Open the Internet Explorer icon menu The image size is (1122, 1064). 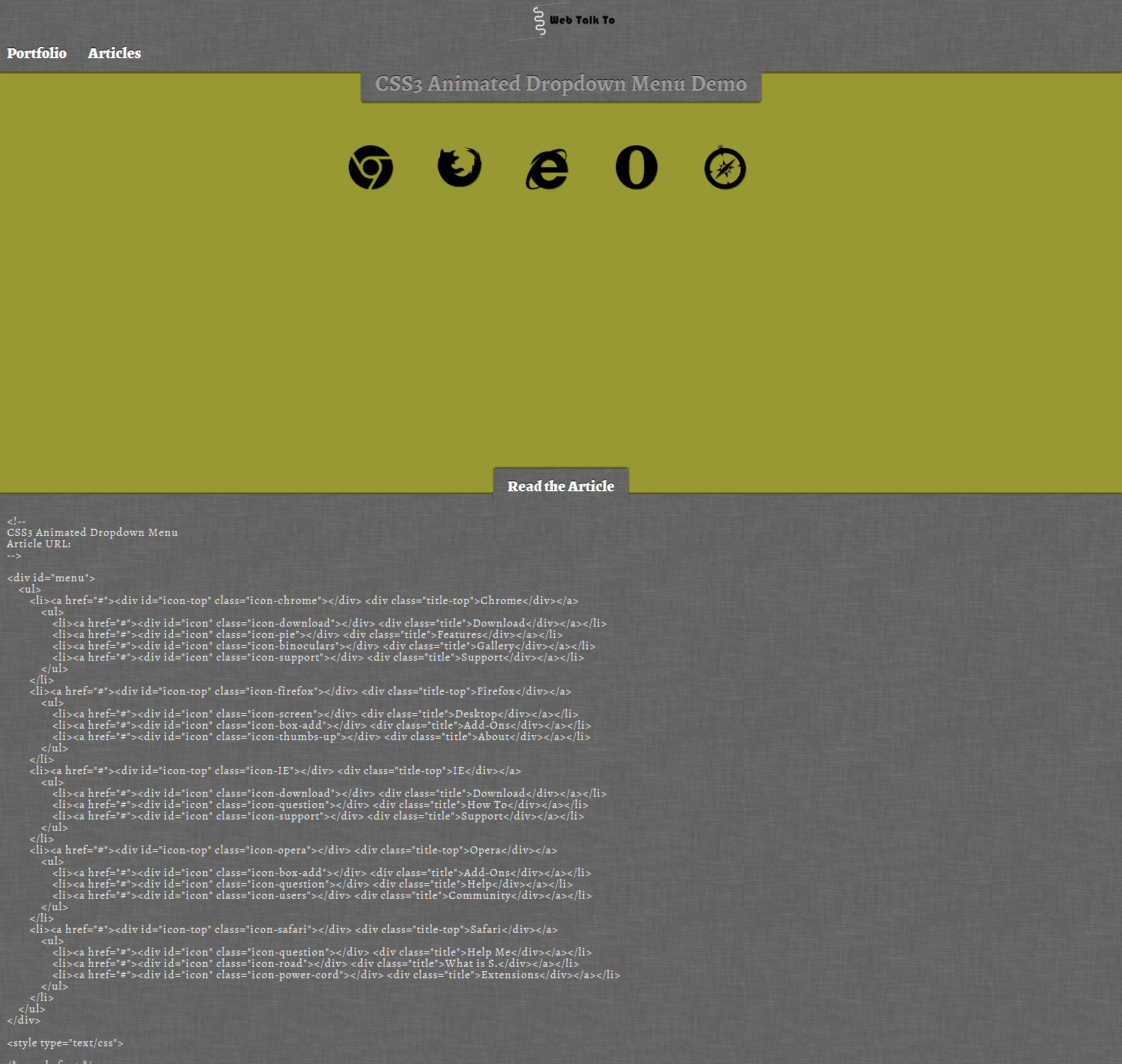point(547,169)
